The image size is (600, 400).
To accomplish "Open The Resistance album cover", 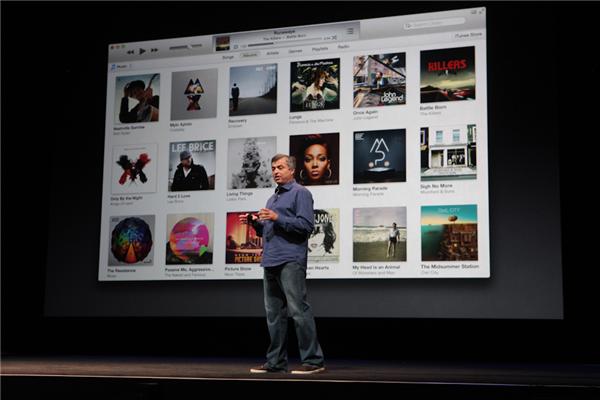I will click(132, 241).
